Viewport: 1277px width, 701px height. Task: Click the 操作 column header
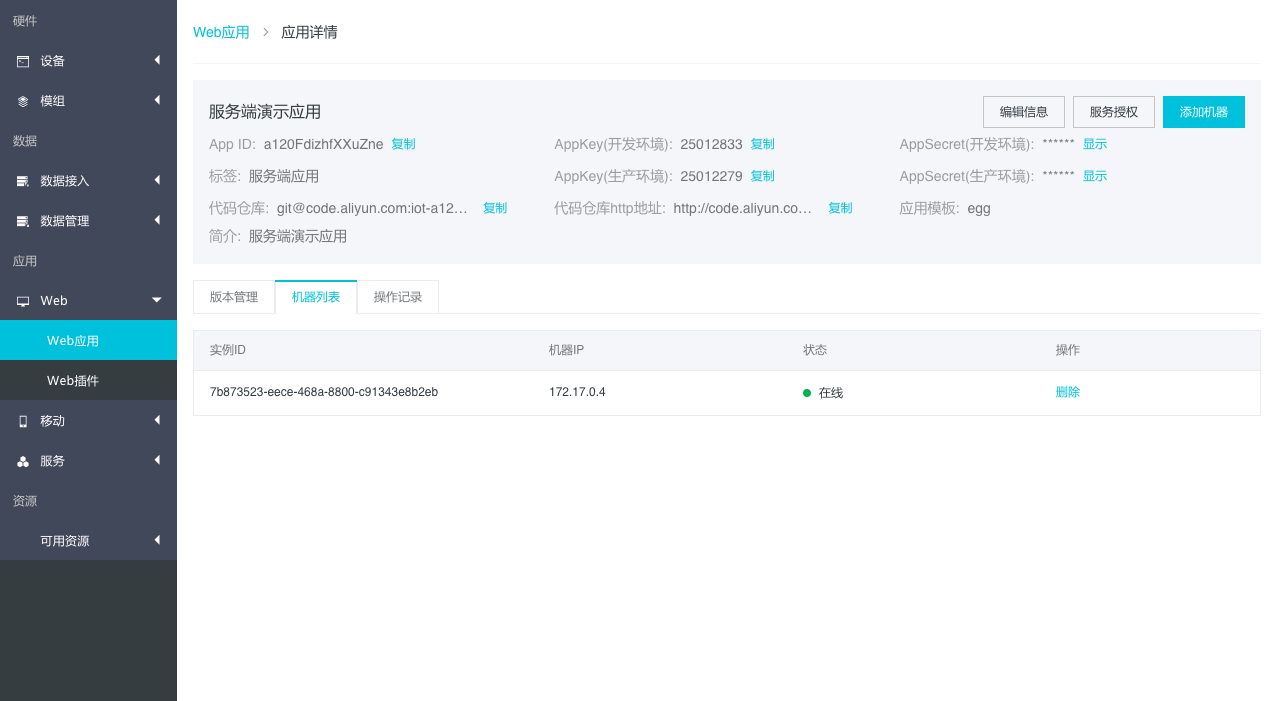tap(1068, 350)
